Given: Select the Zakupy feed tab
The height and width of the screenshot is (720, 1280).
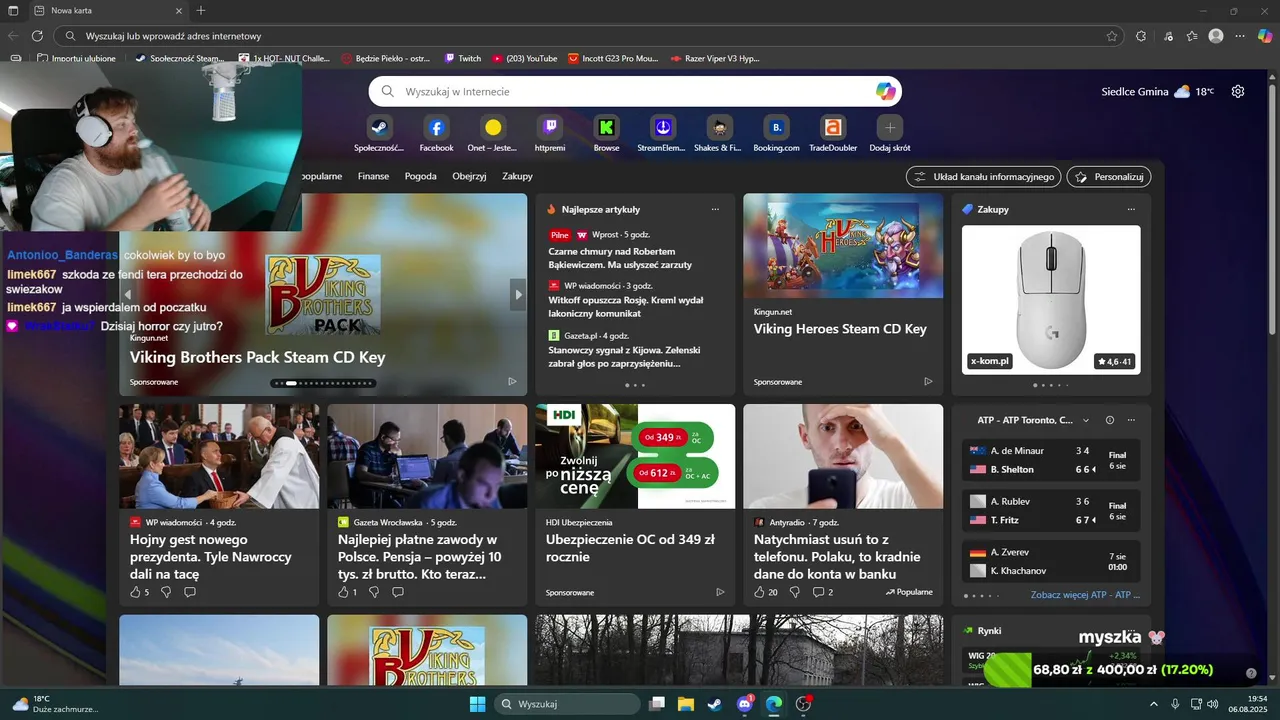Looking at the screenshot, I should [517, 176].
